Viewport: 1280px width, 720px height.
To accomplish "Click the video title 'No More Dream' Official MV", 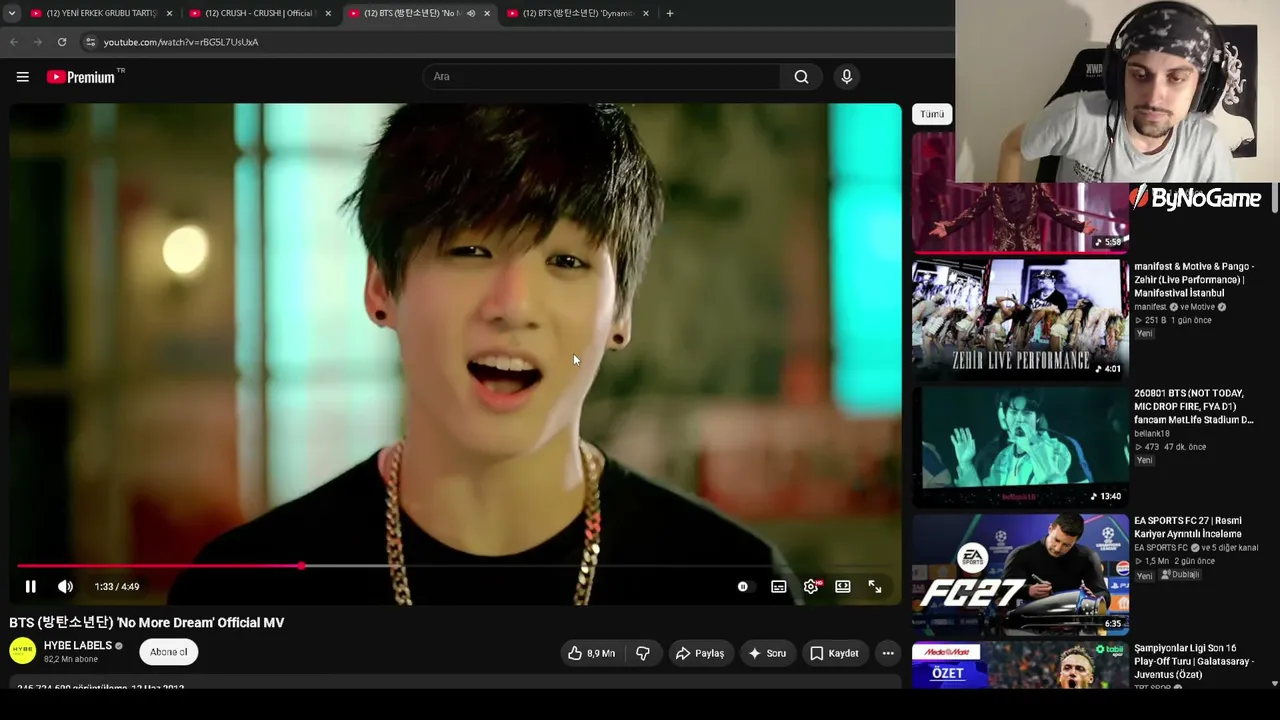I will click(147, 622).
